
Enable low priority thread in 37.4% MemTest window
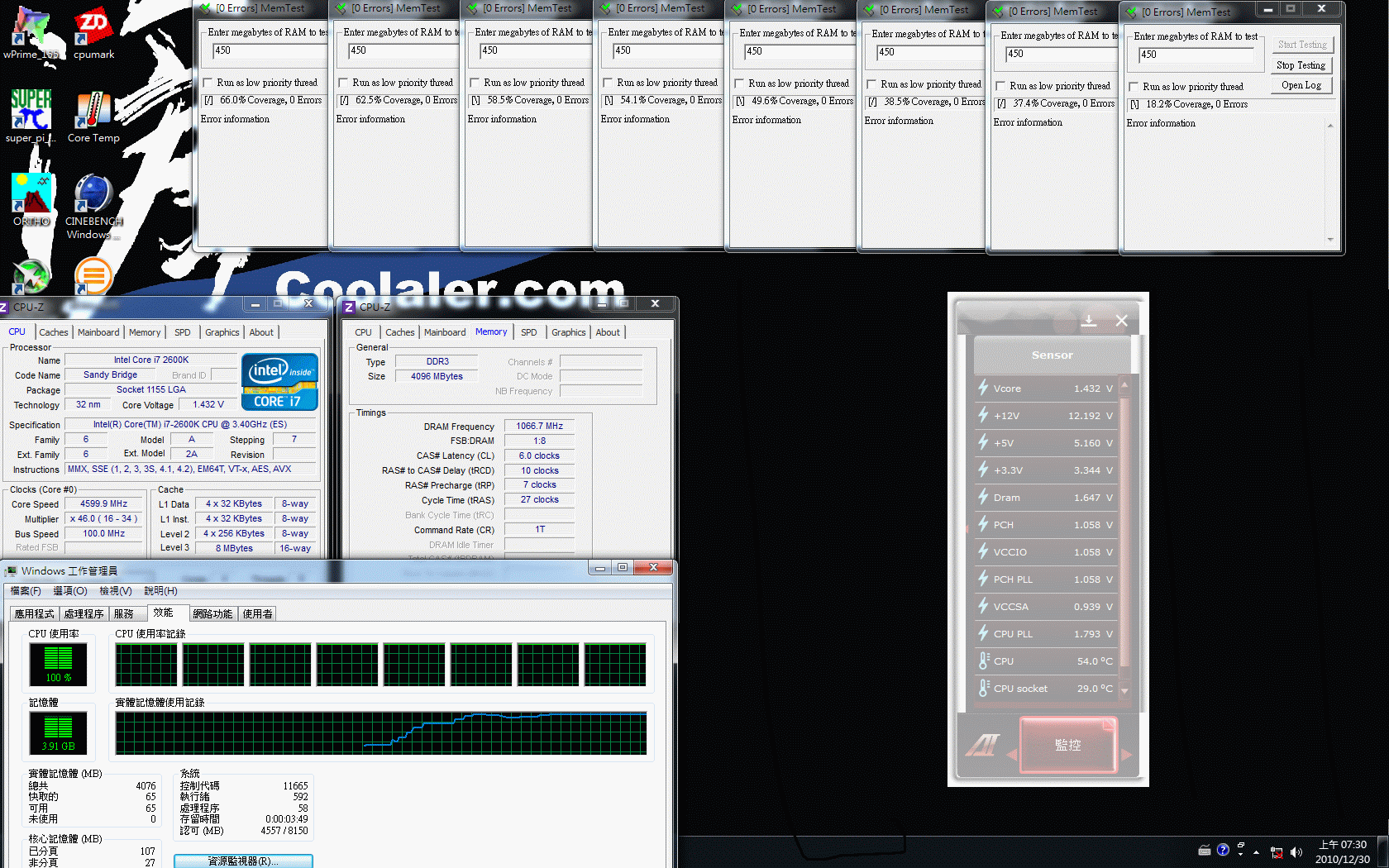pos(1001,86)
